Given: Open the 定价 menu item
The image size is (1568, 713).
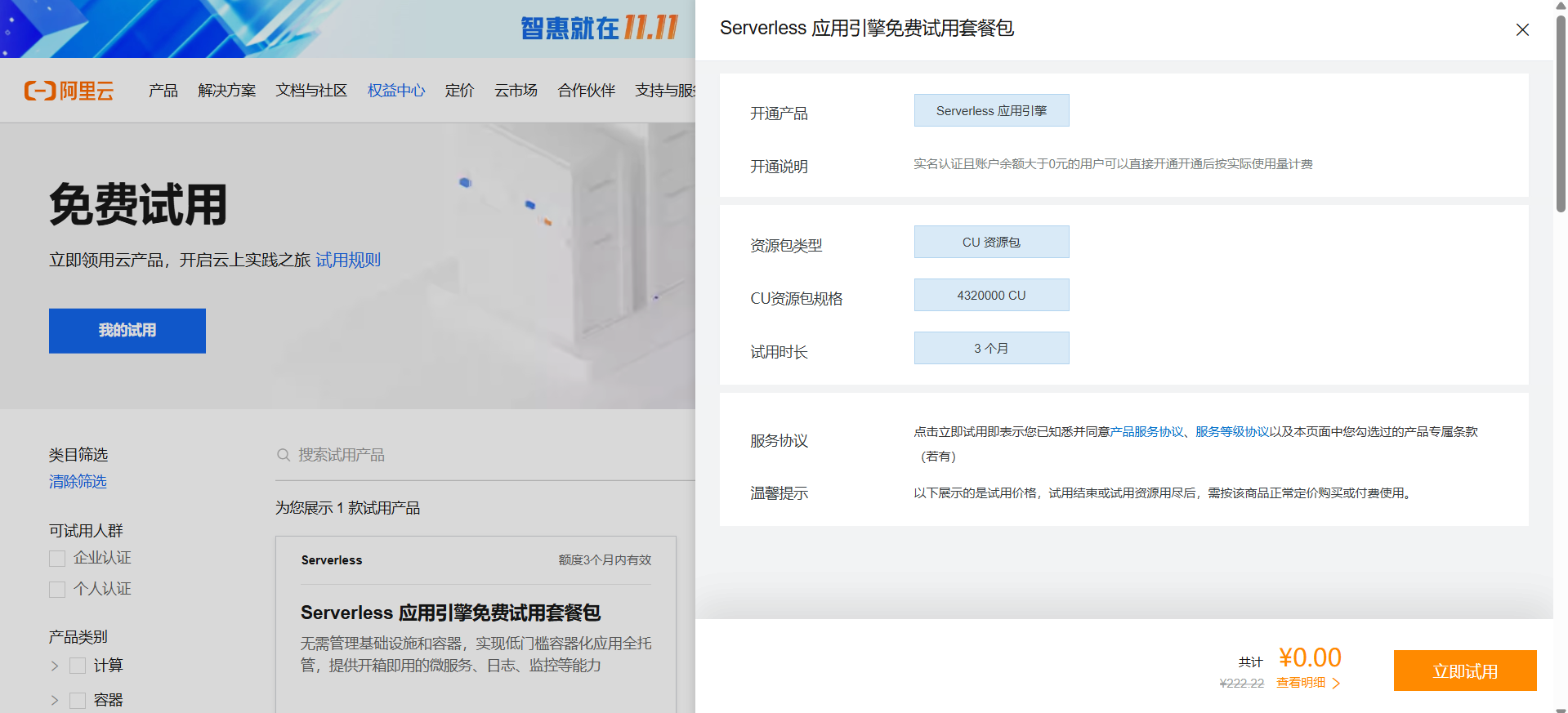Looking at the screenshot, I should pos(459,91).
